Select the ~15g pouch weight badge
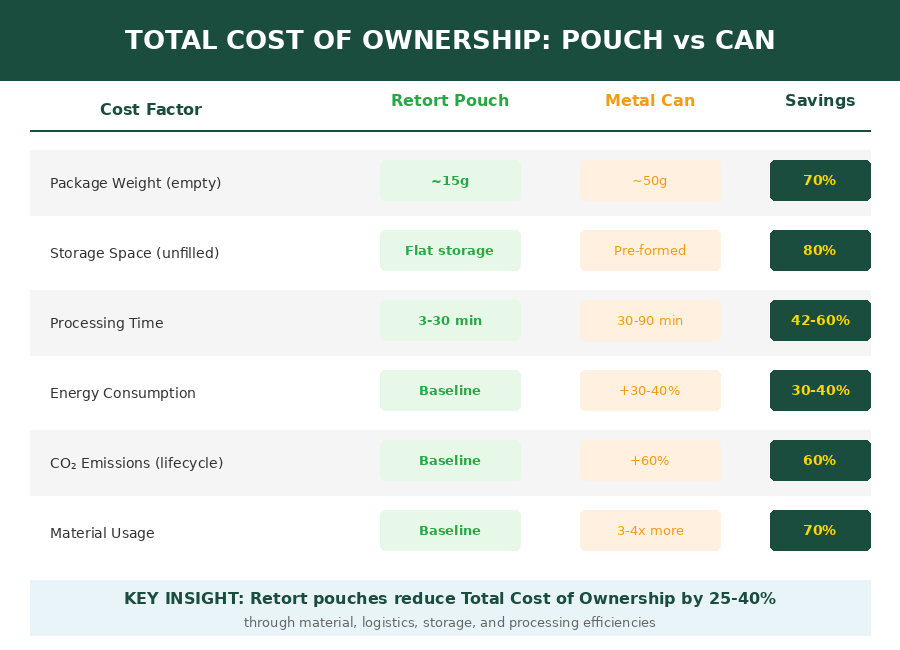The height and width of the screenshot is (650, 900). click(450, 181)
